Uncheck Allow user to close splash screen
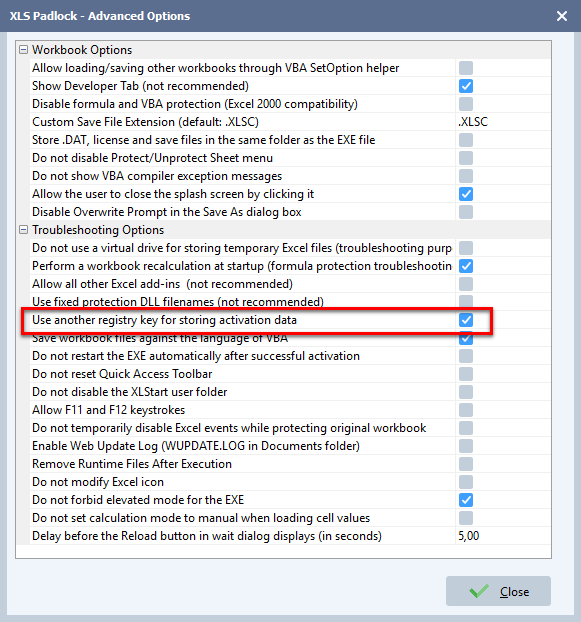 (x=466, y=194)
